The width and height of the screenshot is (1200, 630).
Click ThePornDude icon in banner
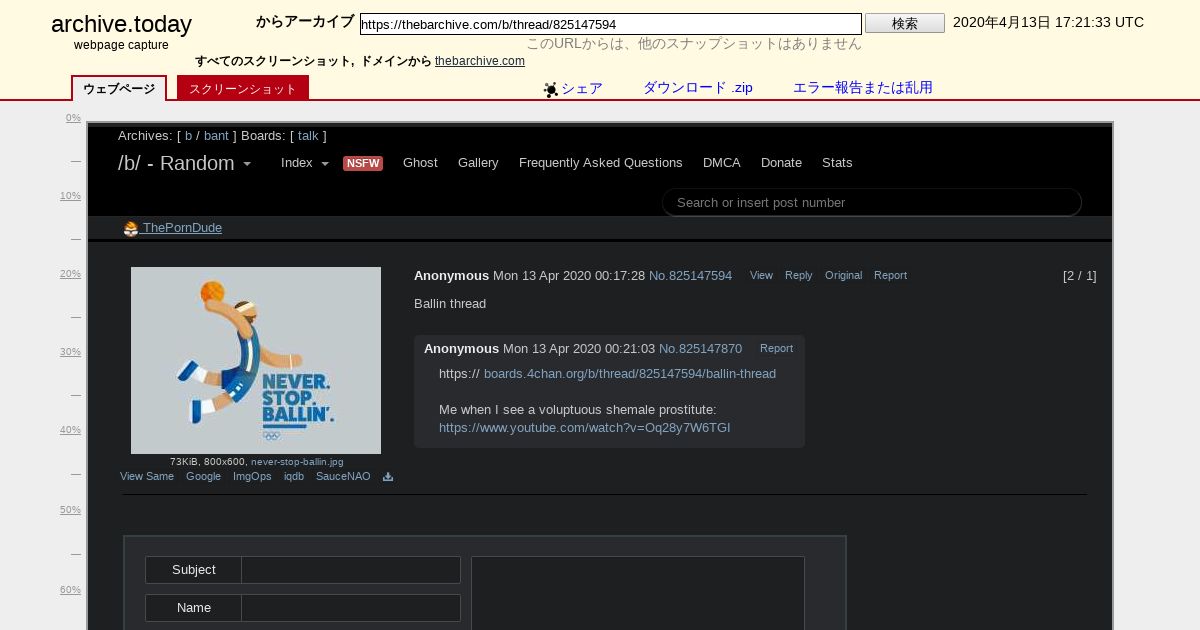(x=131, y=229)
